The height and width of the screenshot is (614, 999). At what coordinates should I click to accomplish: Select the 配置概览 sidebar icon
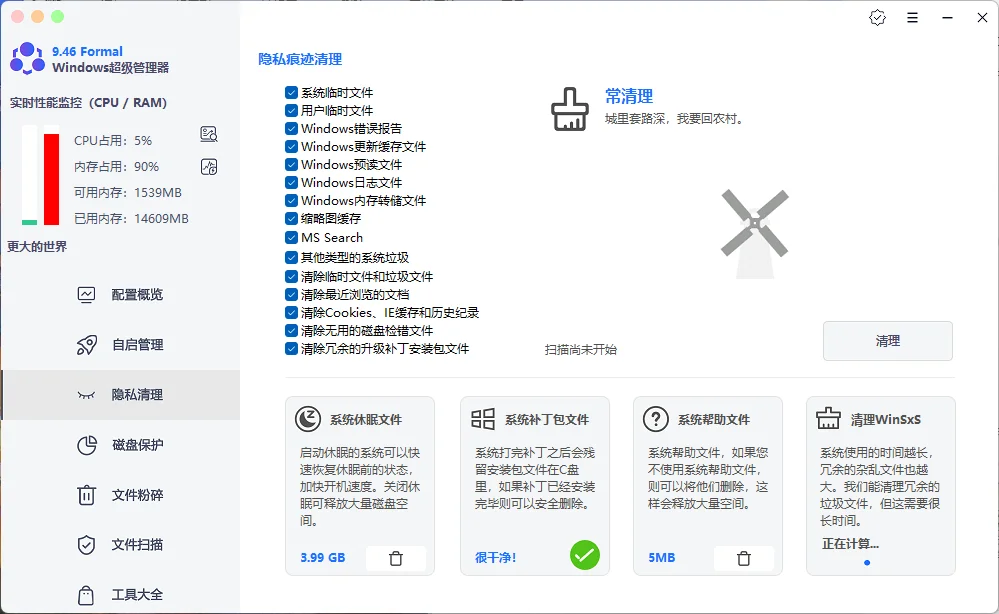88,294
